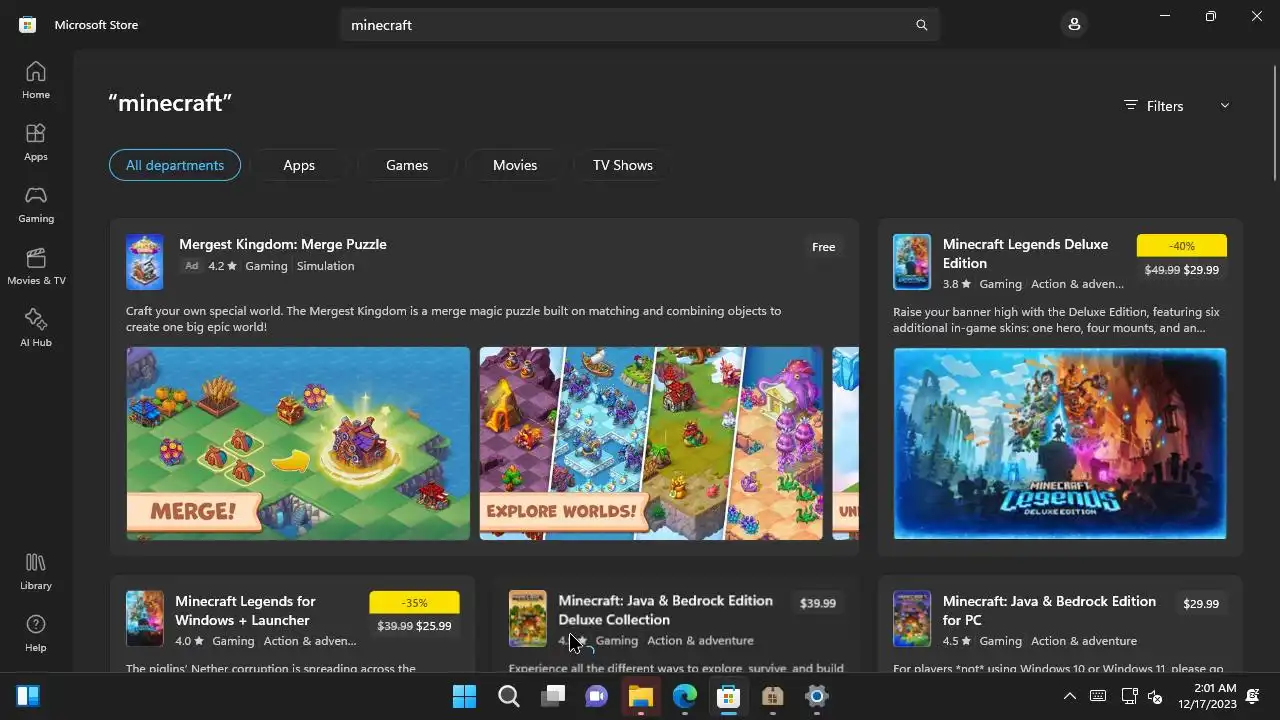Select All departments filter tab
The height and width of the screenshot is (720, 1280).
[175, 165]
